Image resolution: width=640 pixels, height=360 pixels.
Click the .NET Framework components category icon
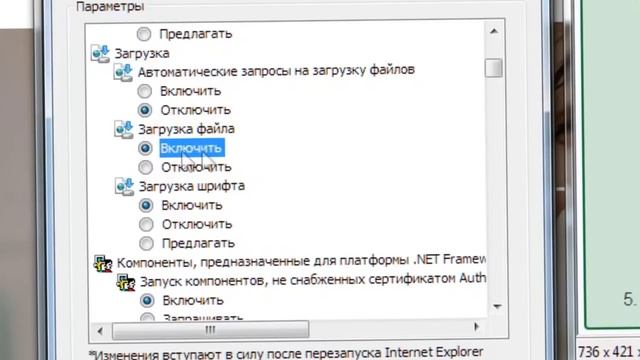(x=102, y=263)
